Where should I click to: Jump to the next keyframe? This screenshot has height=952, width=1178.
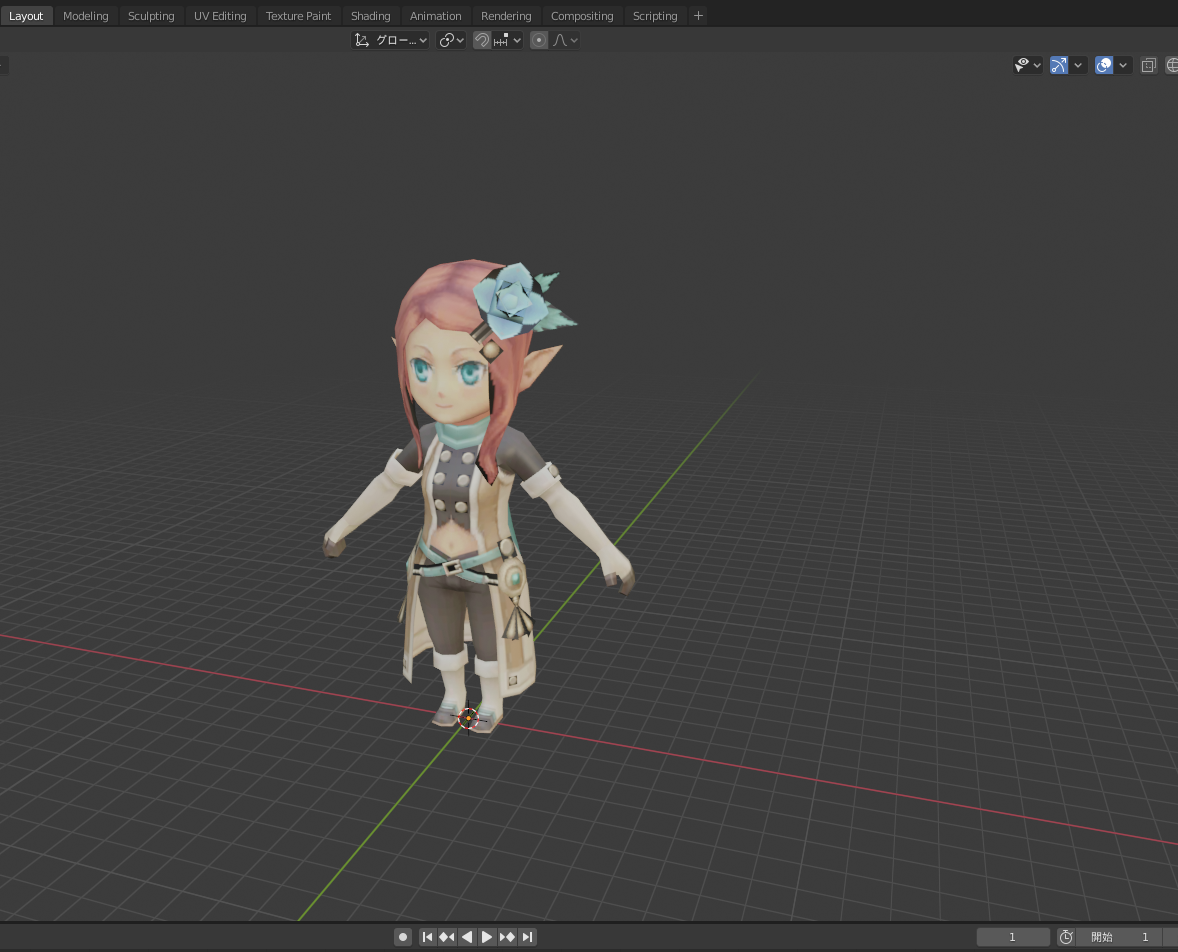507,937
